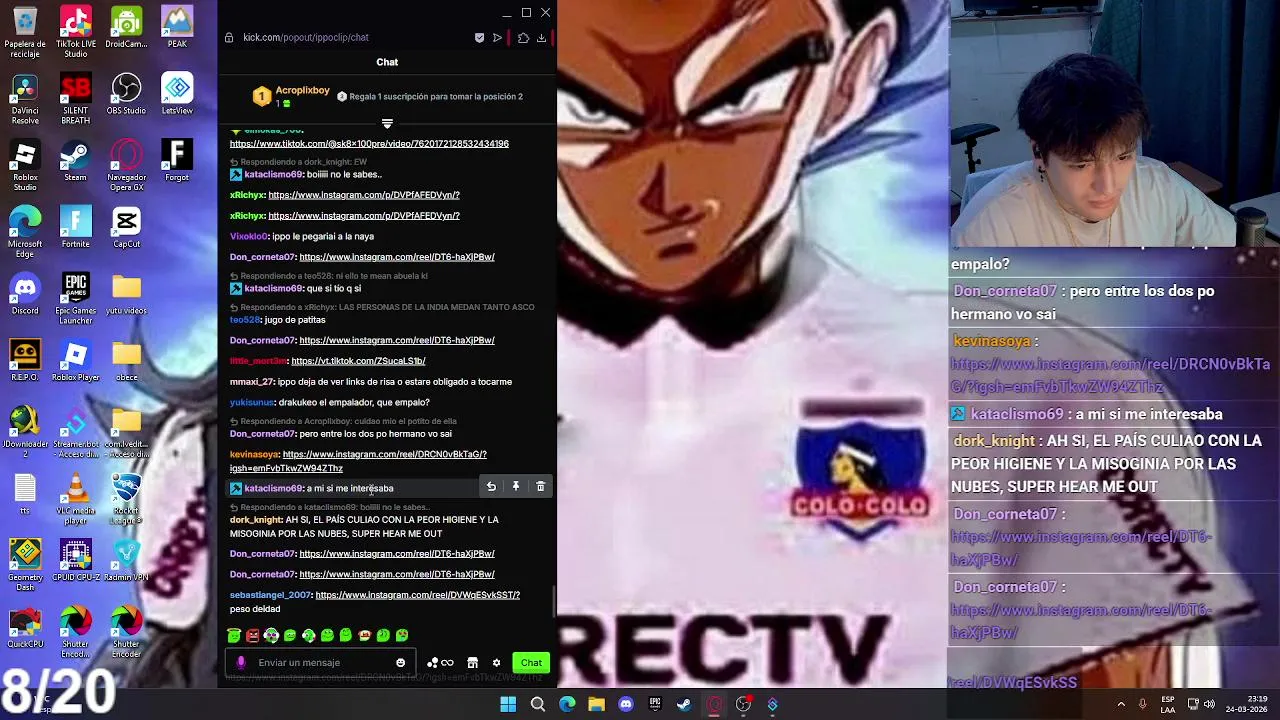This screenshot has height=720, width=1280.
Task: Open VLC media player desktop icon
Action: click(x=76, y=499)
